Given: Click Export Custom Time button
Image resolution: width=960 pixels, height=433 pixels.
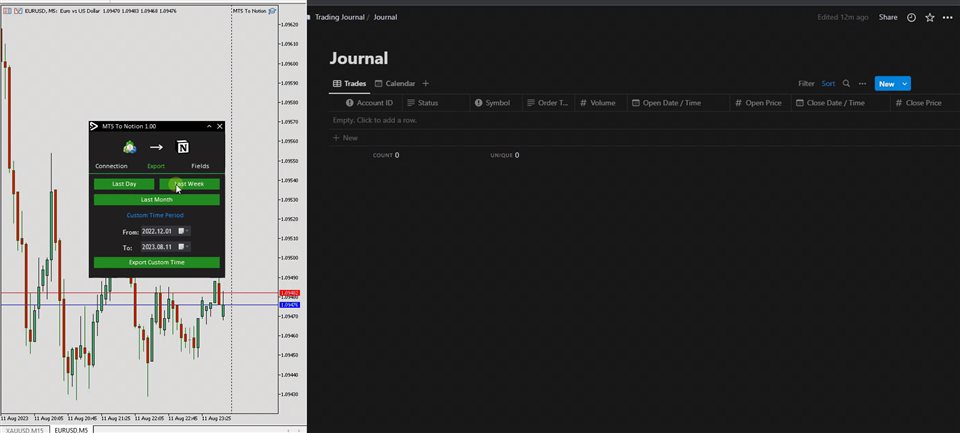Looking at the screenshot, I should tap(157, 262).
